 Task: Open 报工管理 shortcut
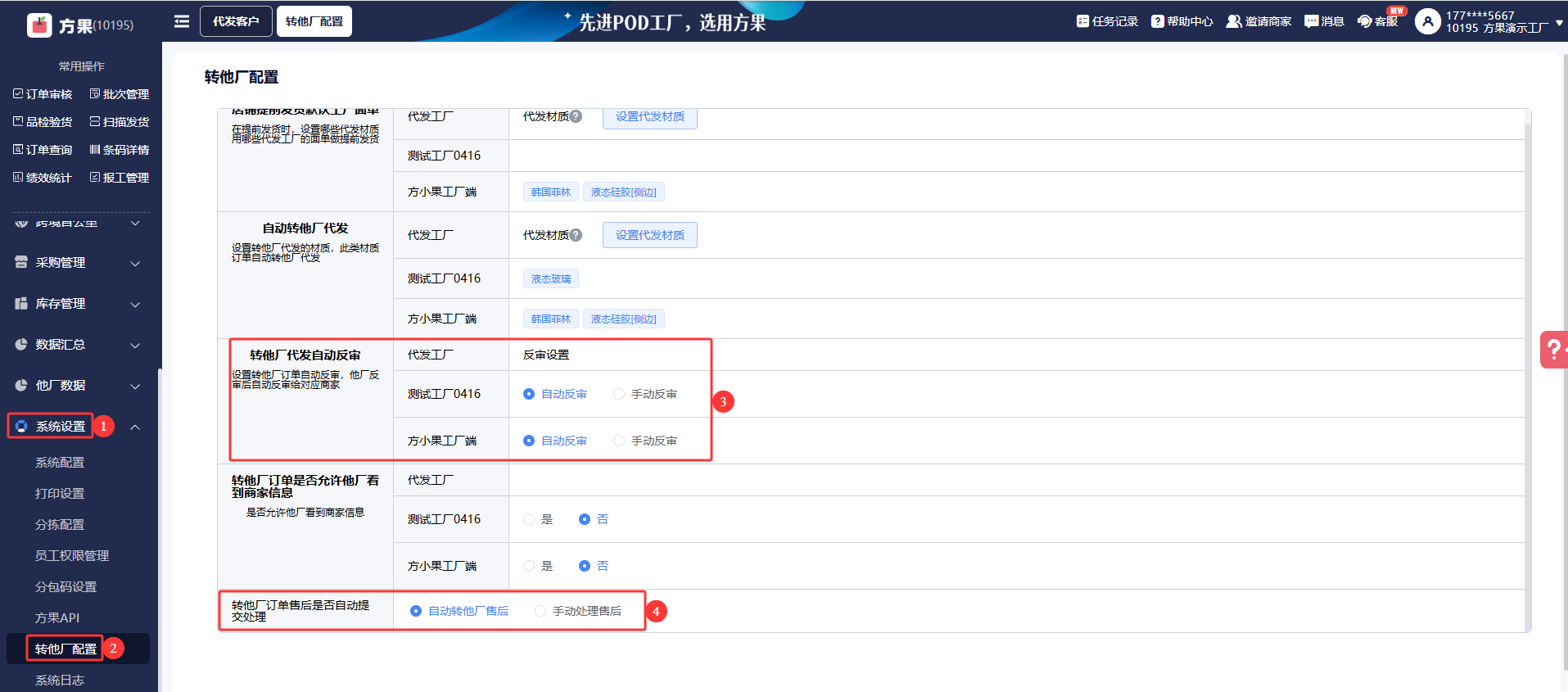120,178
